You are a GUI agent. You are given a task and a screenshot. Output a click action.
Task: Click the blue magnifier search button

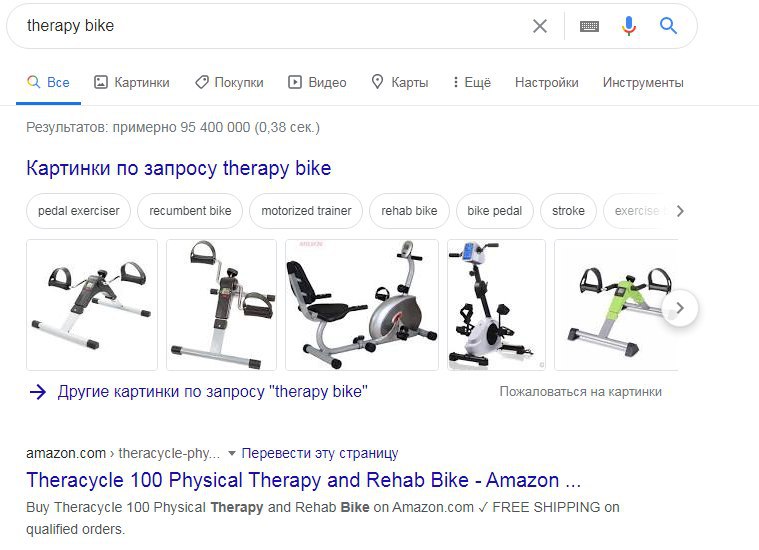(668, 25)
